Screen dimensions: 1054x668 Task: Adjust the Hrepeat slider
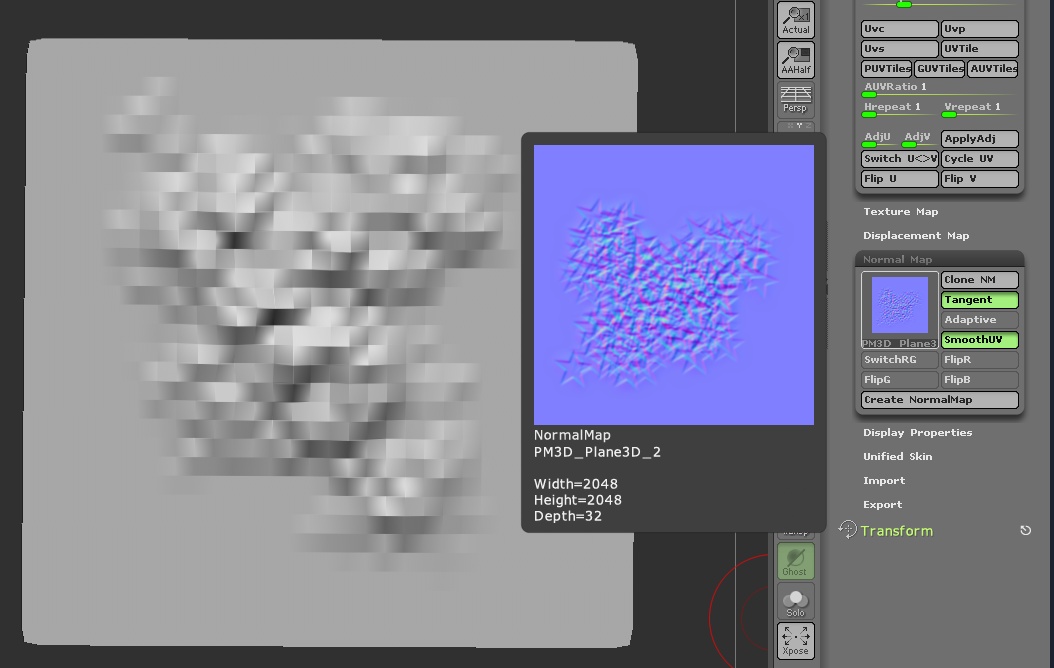tap(899, 109)
